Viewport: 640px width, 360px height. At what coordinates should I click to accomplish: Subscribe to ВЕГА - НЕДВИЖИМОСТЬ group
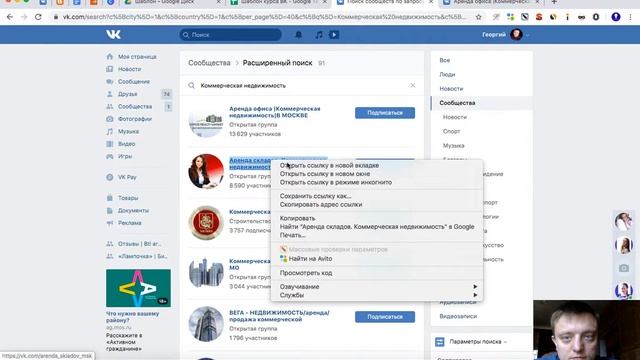pos(385,317)
